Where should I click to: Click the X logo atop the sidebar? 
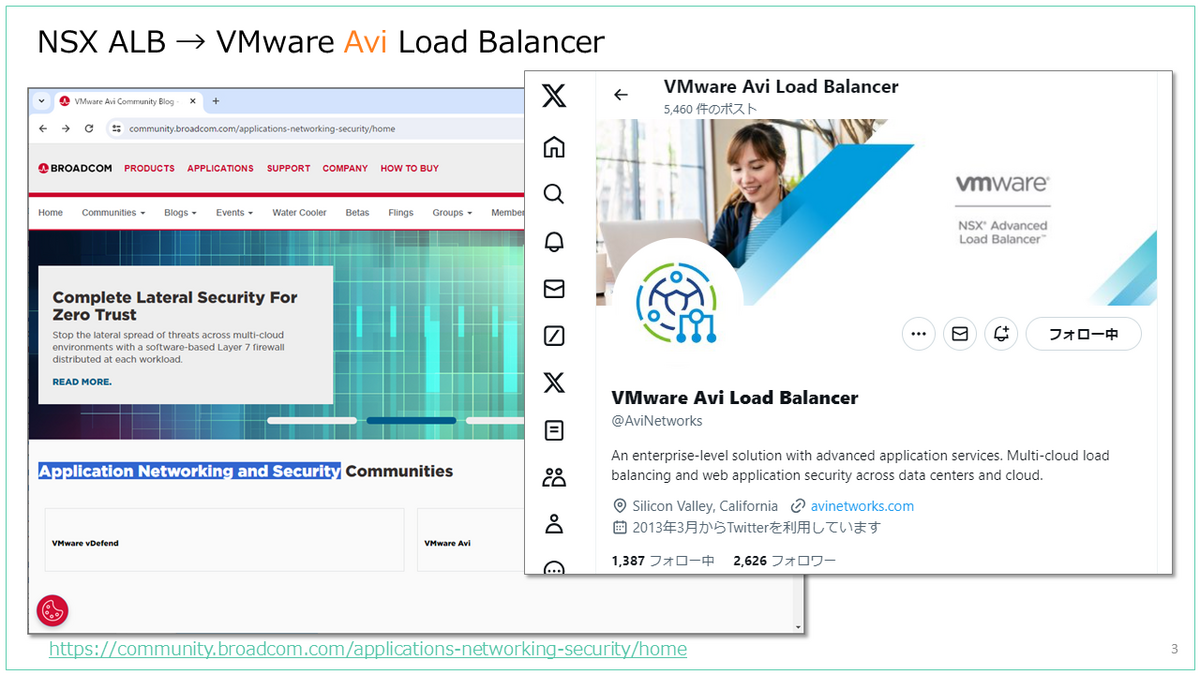coord(553,95)
